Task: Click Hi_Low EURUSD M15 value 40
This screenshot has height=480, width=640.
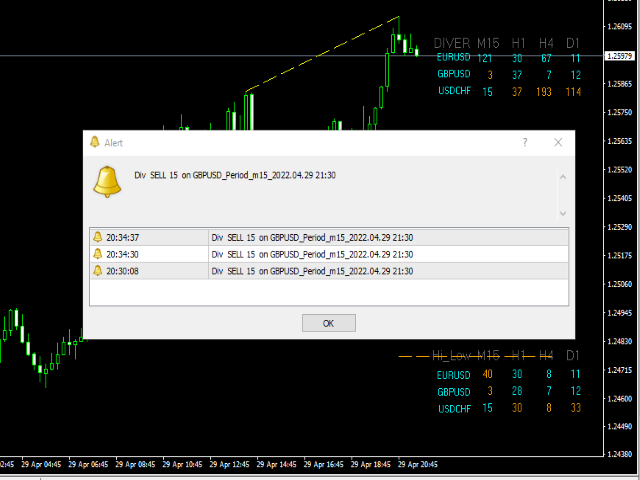Action: pos(487,374)
